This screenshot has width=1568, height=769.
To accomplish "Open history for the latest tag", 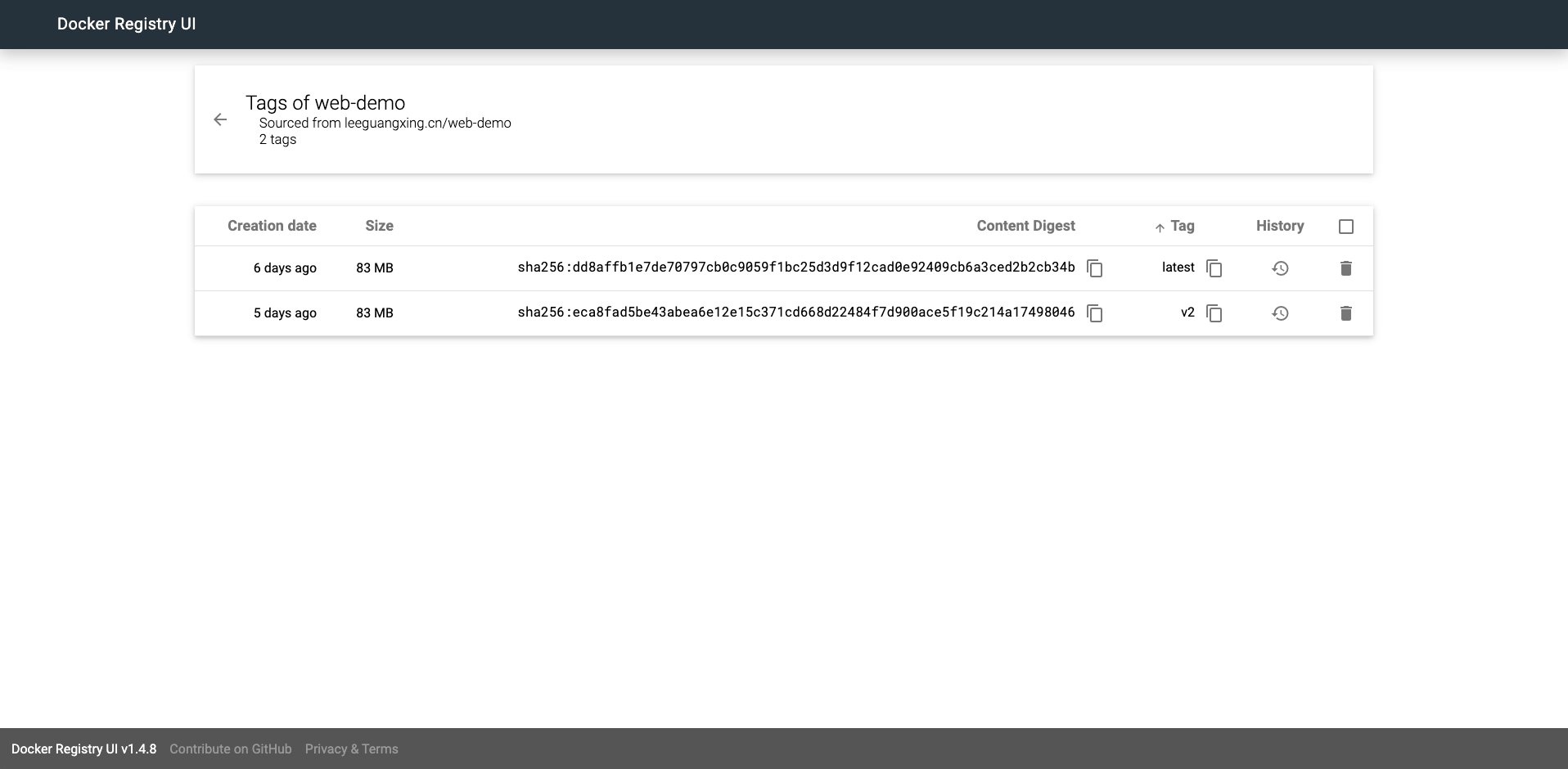I will 1280,268.
